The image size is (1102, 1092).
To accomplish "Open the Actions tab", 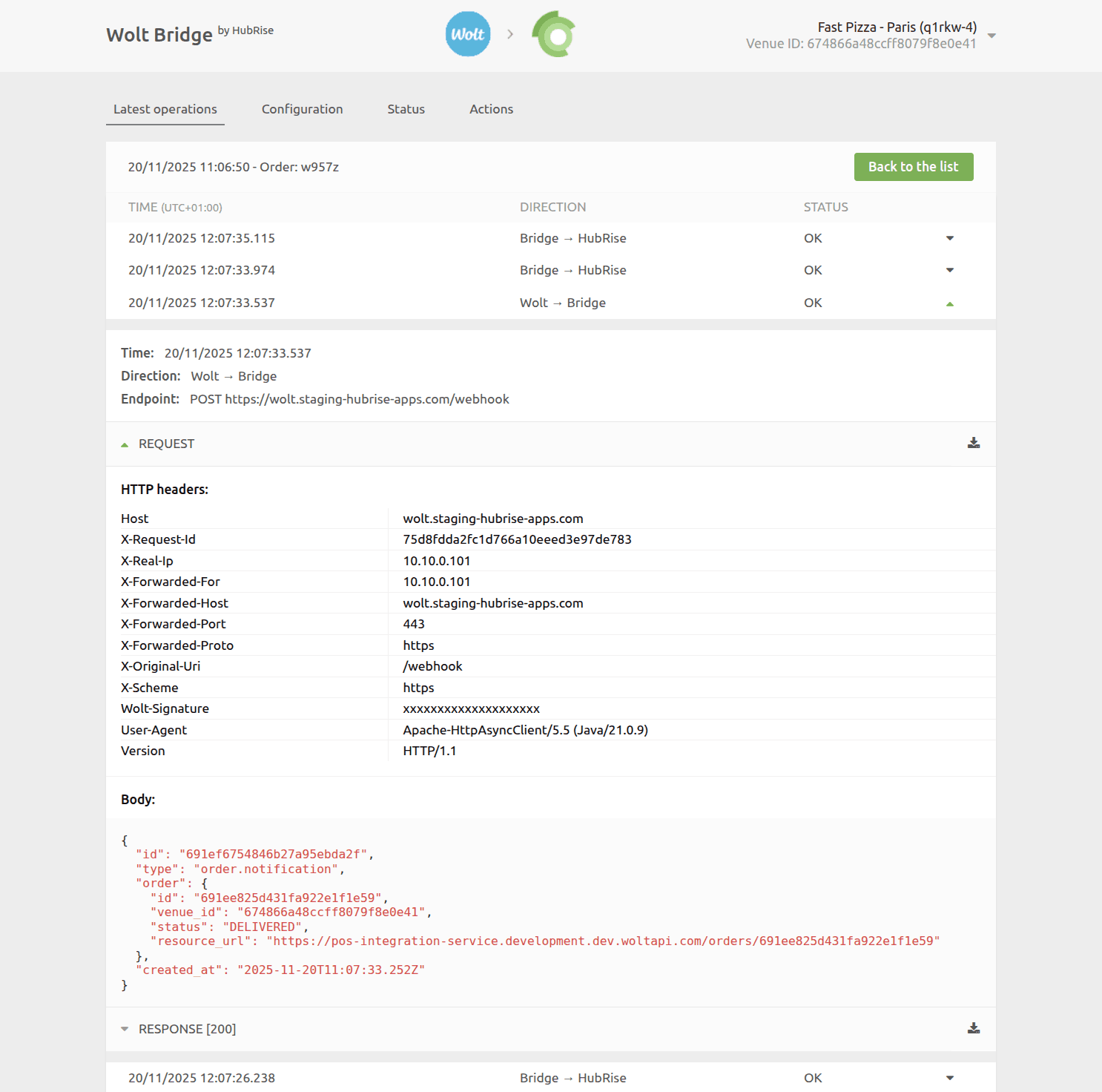I will [491, 109].
